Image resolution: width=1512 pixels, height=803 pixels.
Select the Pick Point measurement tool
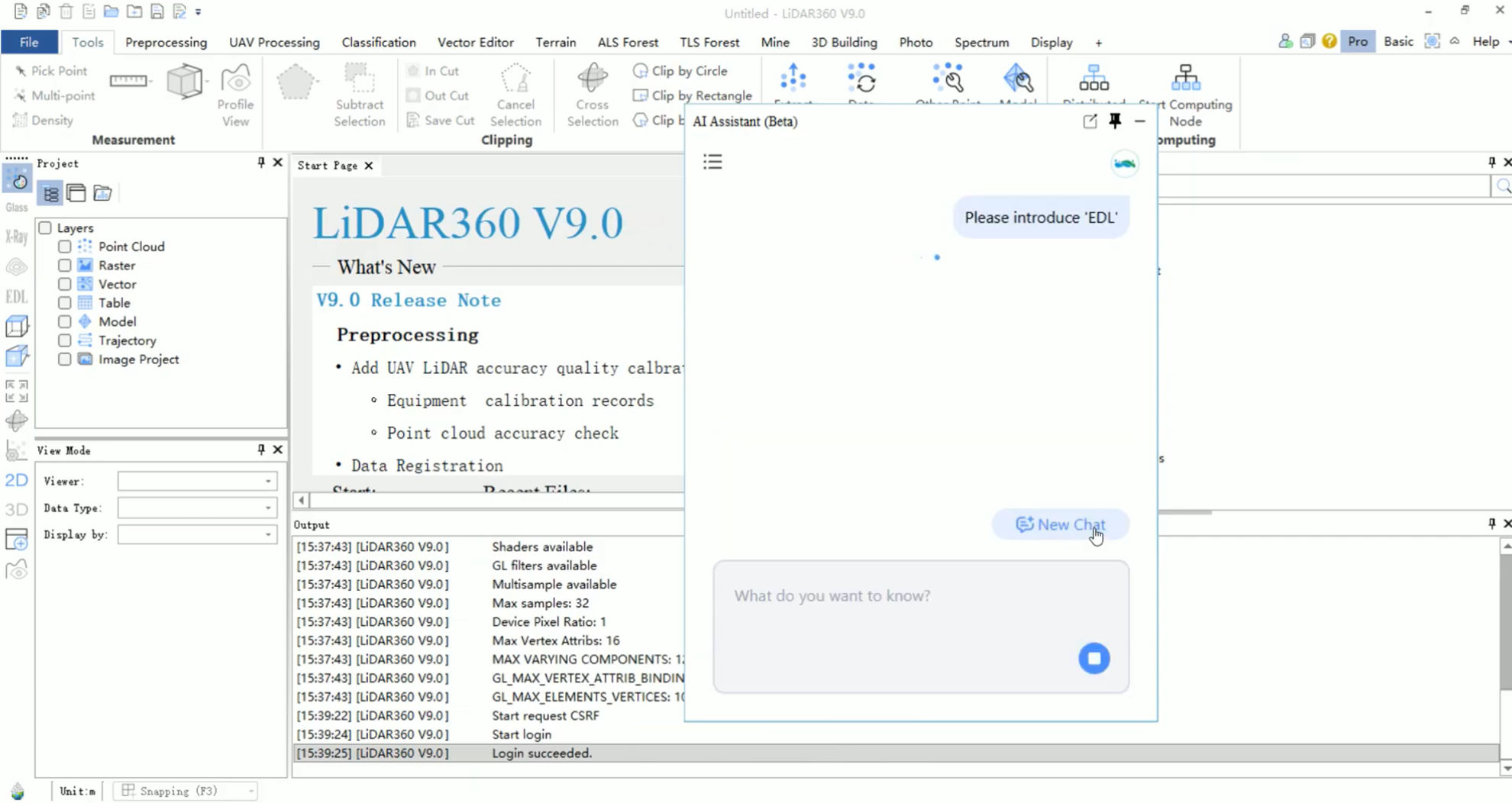50,71
